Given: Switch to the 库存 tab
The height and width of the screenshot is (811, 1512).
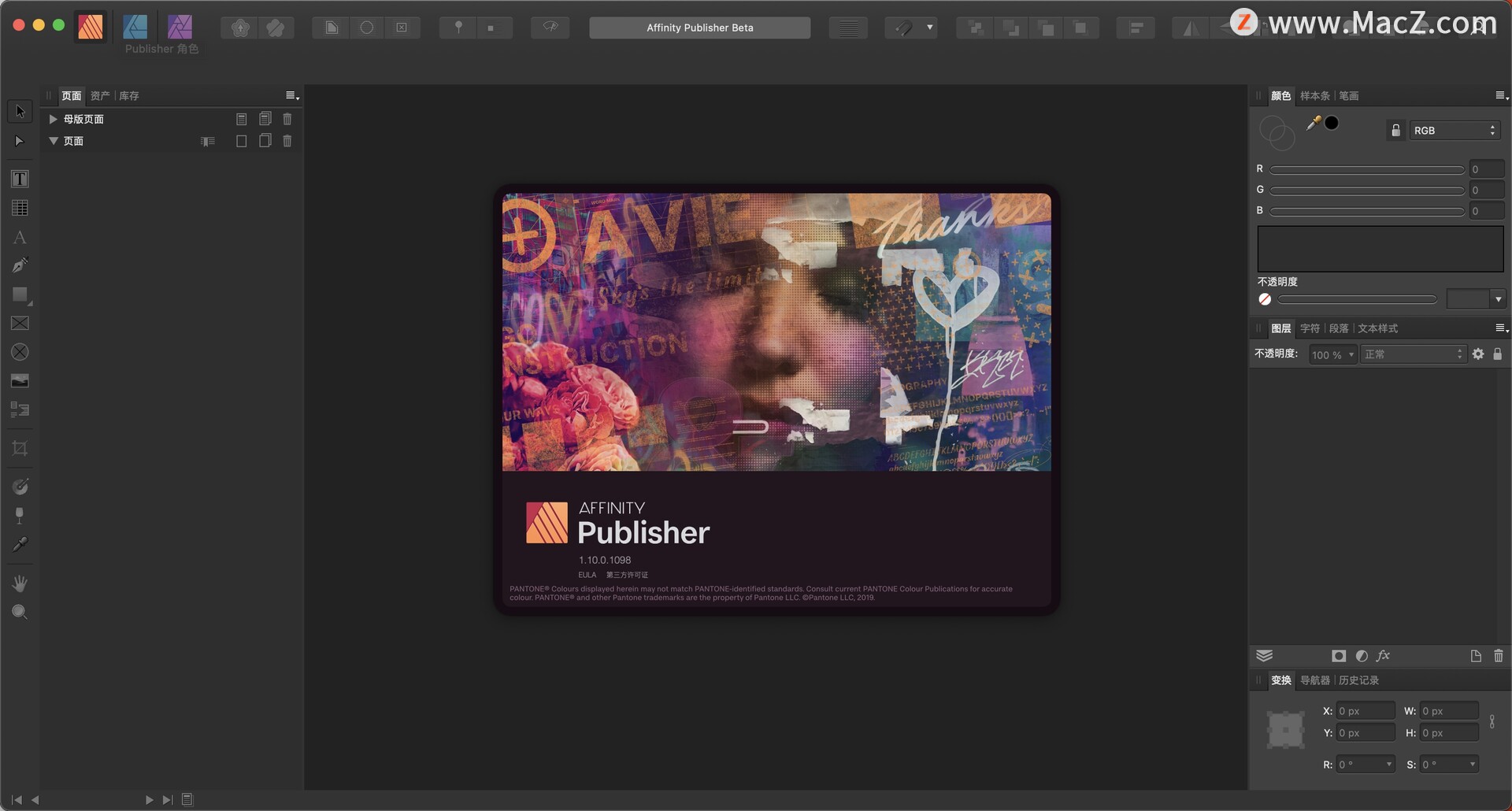Looking at the screenshot, I should tap(129, 95).
